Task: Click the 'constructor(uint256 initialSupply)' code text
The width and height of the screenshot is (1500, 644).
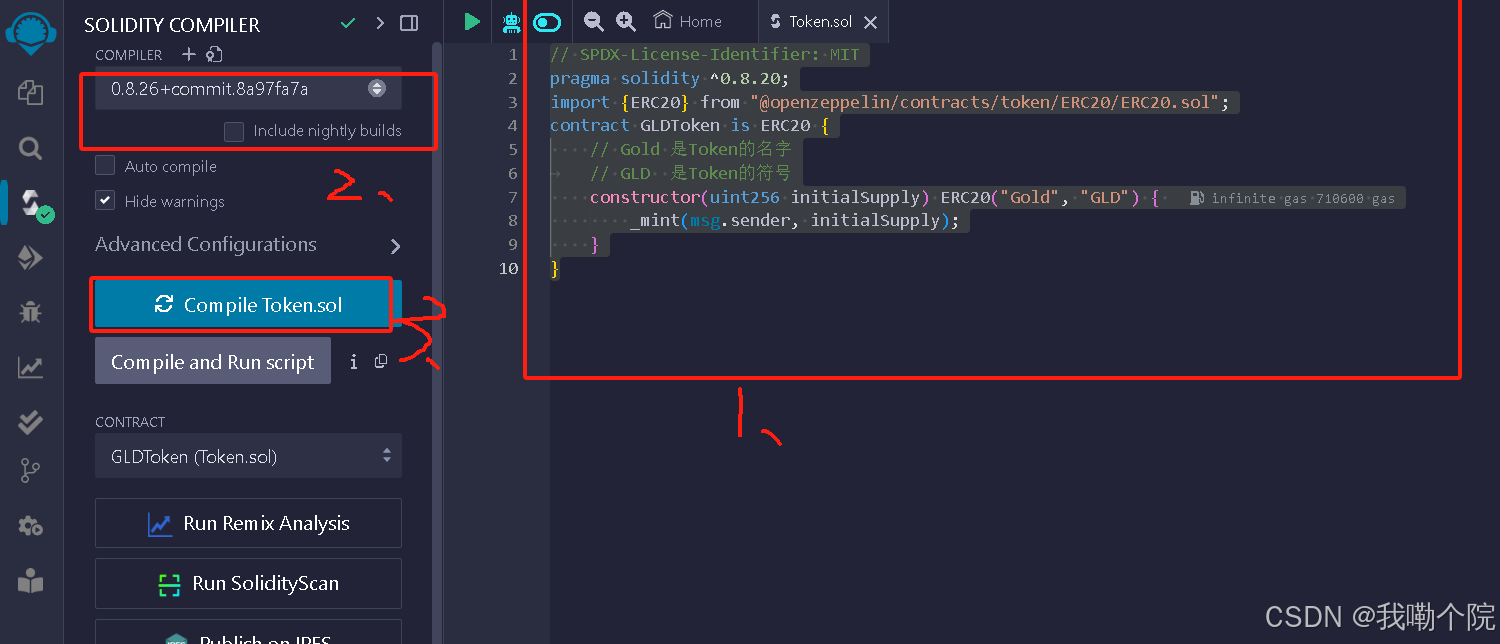Action: pos(760,197)
